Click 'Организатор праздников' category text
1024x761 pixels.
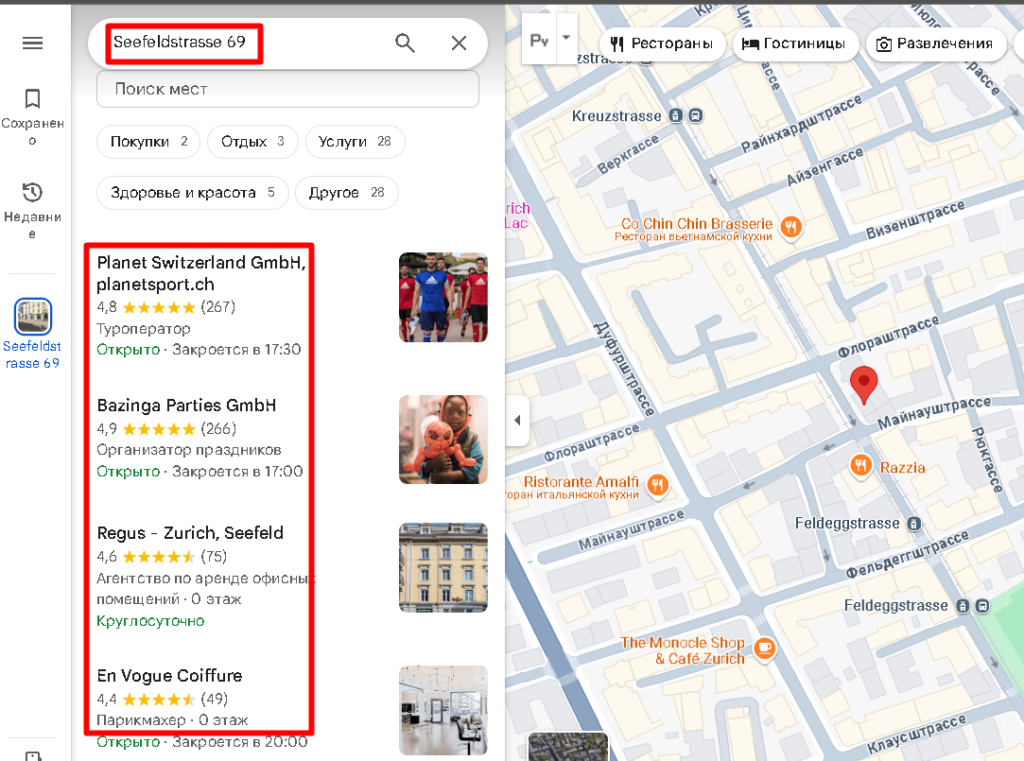[x=189, y=450]
